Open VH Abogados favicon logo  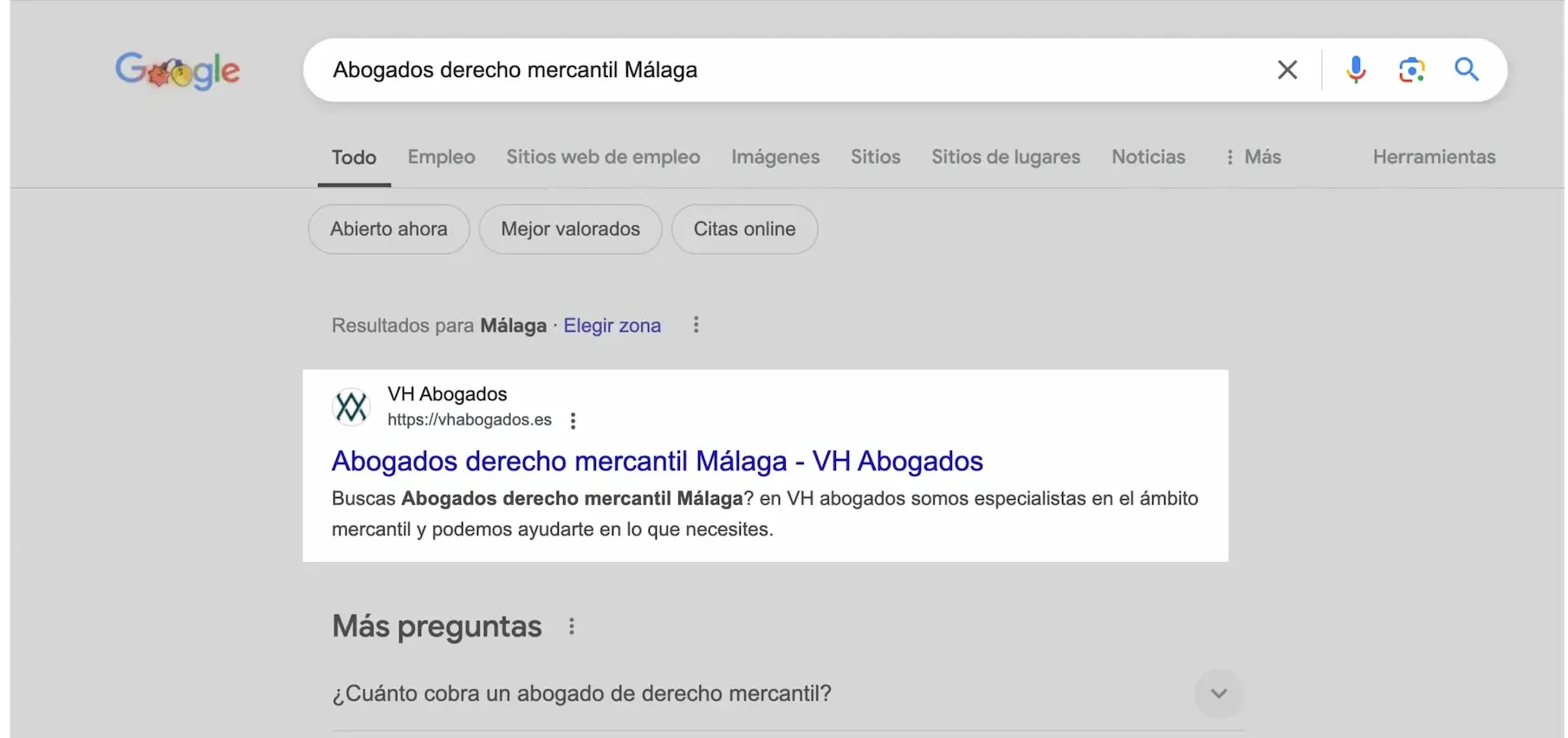click(351, 406)
